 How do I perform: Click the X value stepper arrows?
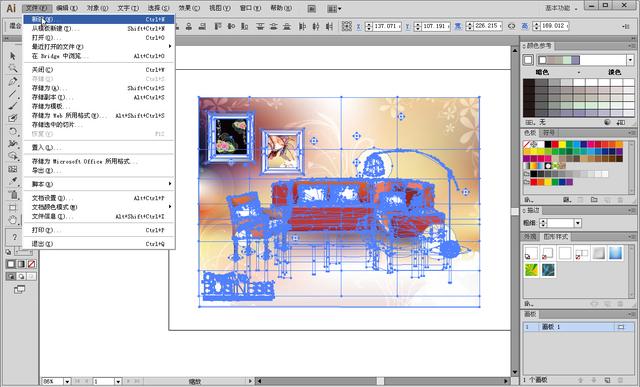369,26
